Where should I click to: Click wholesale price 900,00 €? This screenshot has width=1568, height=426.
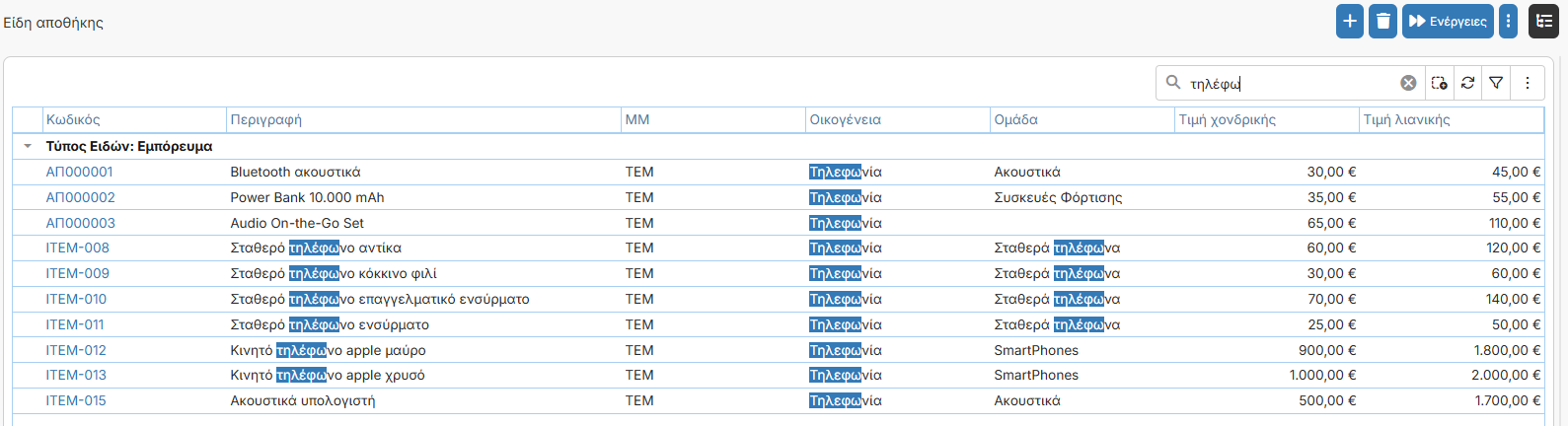tap(1327, 350)
